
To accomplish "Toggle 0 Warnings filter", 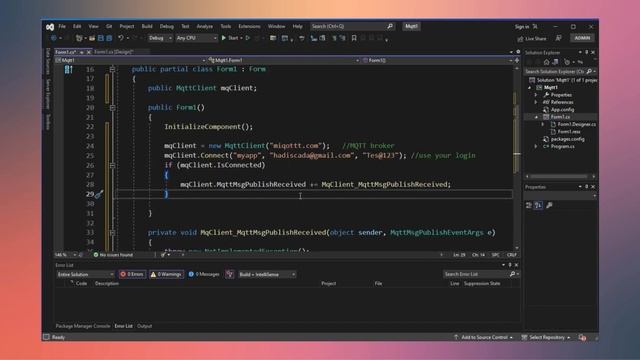I will (166, 274).
